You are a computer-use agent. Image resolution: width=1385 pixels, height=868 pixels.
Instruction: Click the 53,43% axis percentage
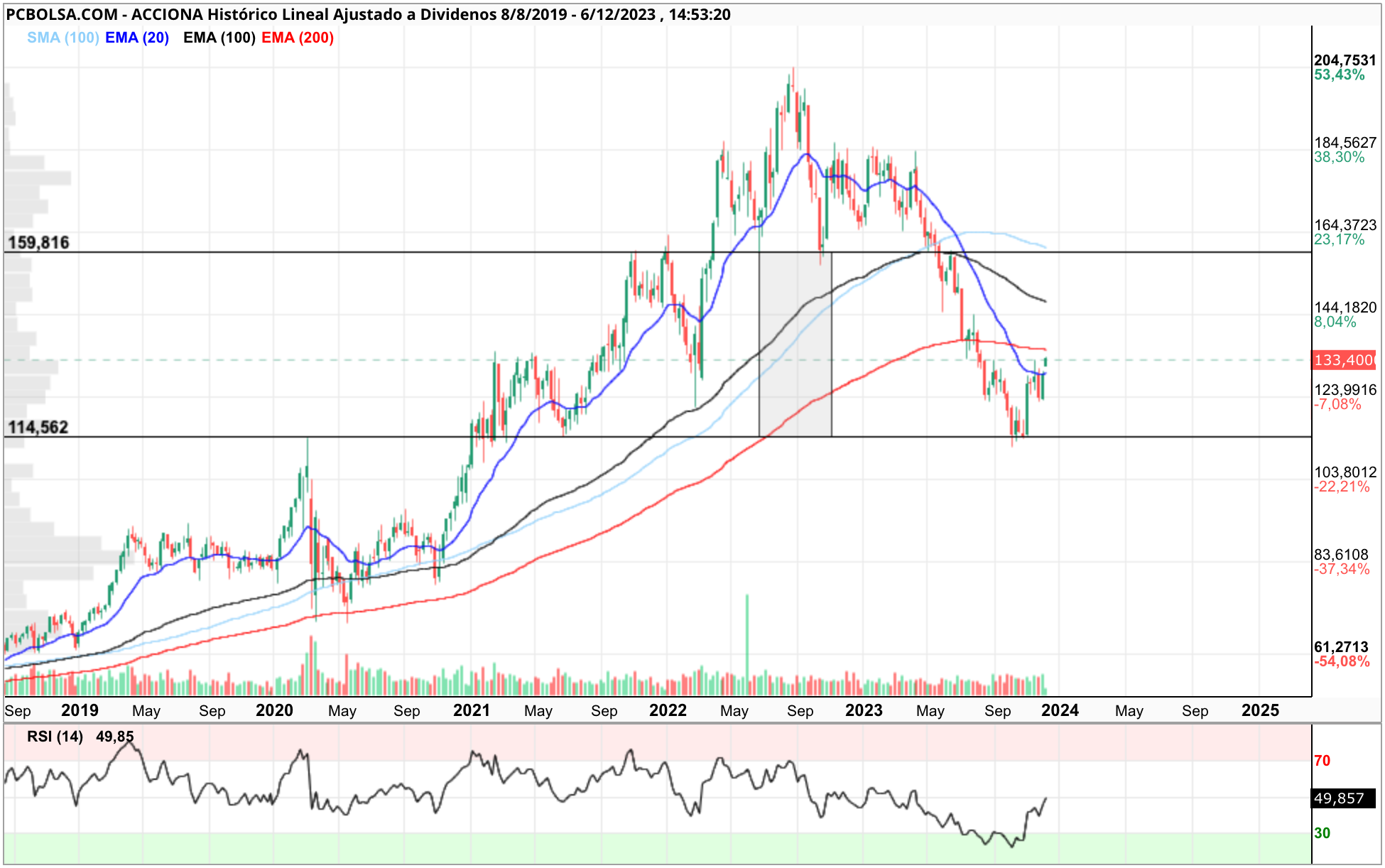(1340, 75)
